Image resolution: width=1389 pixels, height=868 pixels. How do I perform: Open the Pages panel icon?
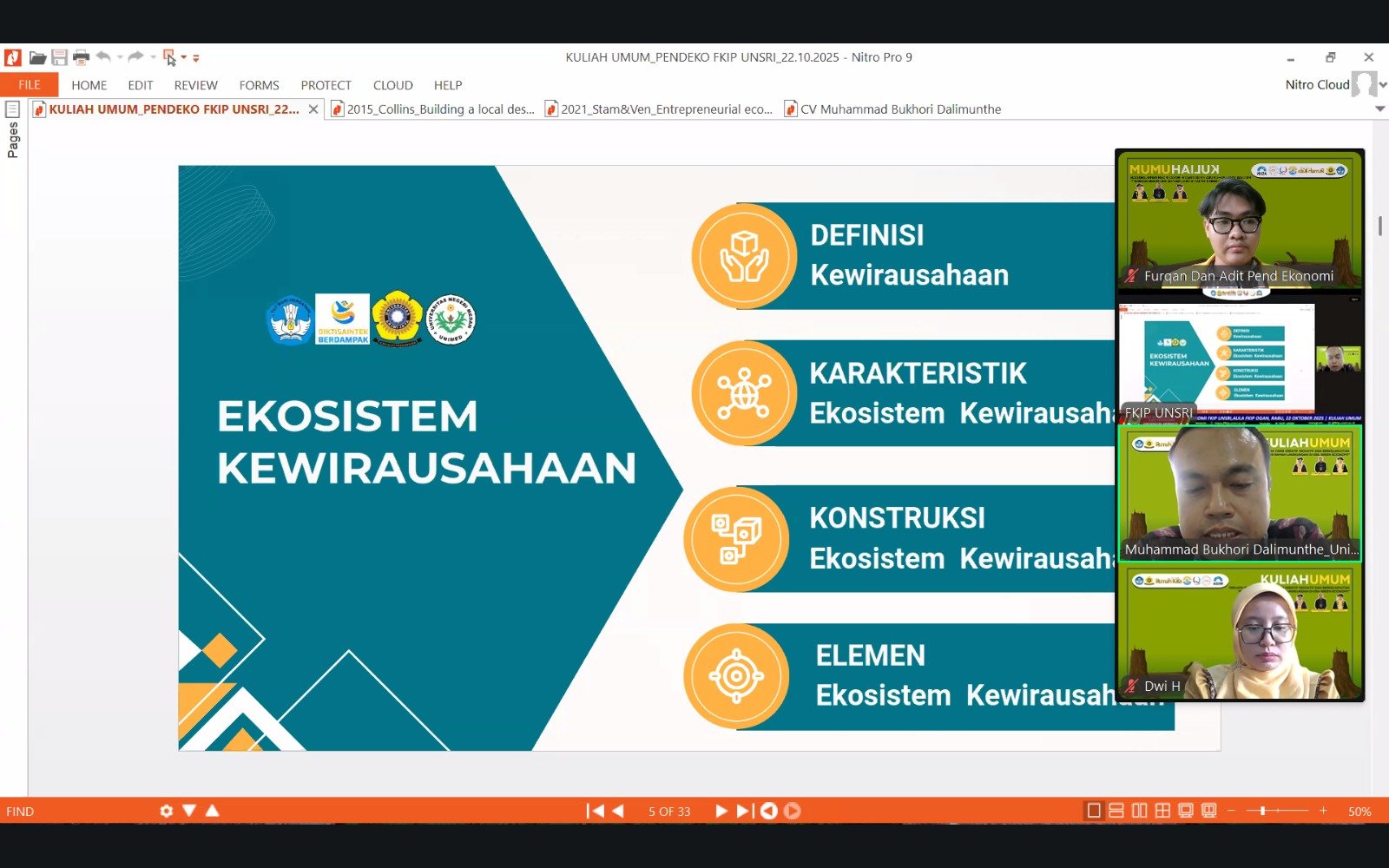tap(13, 109)
